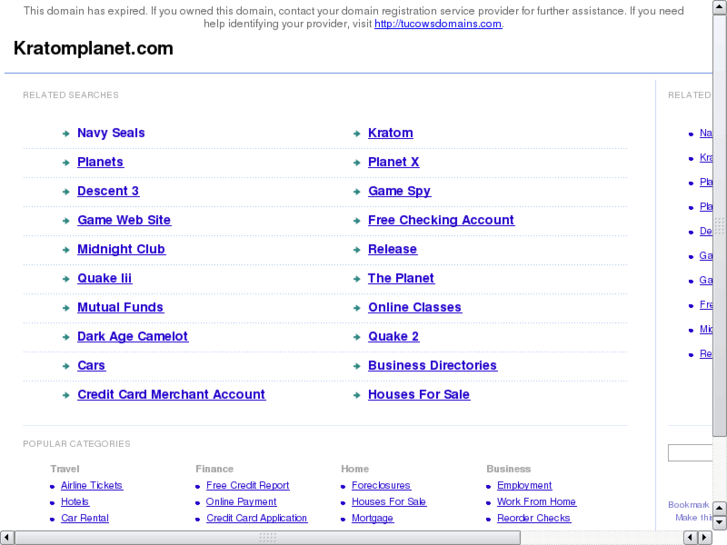Click the Release link
727x545 pixels.
[392, 250]
